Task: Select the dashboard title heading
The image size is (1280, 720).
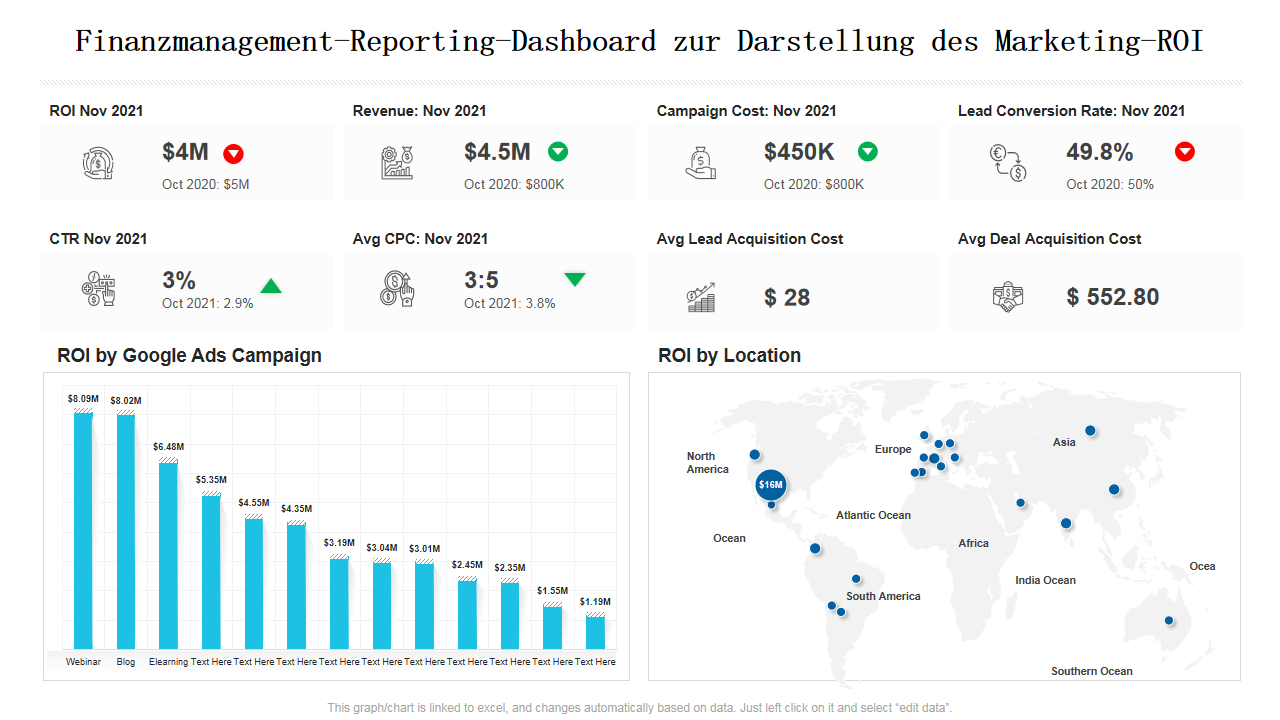Action: 640,42
